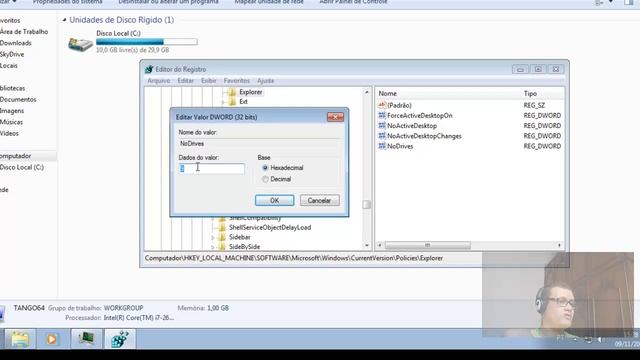
Task: Select the Ext folder in registry tree
Action: pyautogui.click(x=243, y=102)
